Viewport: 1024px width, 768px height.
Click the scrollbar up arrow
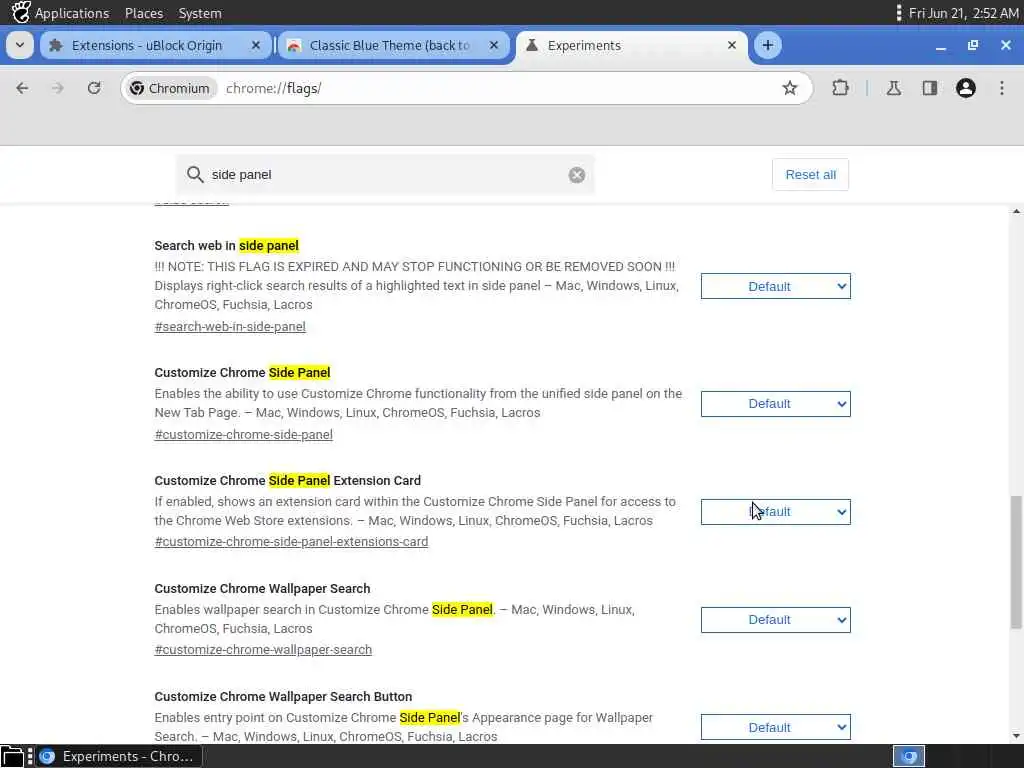[1016, 212]
